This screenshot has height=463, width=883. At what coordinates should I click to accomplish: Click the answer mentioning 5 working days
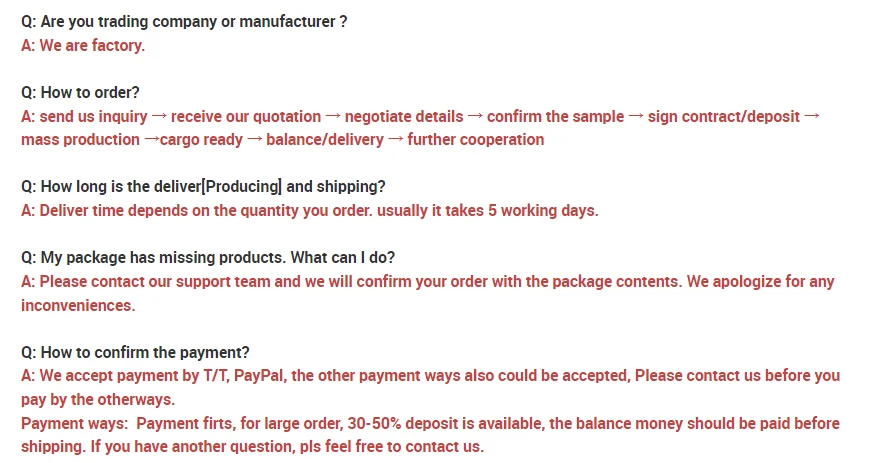(x=309, y=211)
